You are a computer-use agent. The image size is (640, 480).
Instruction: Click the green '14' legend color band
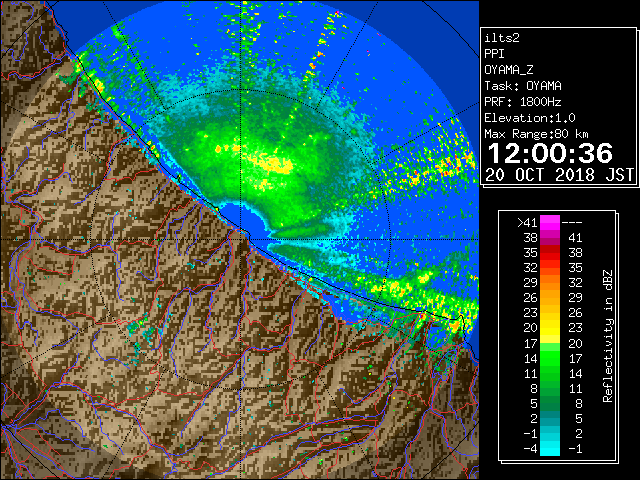pyautogui.click(x=550, y=358)
